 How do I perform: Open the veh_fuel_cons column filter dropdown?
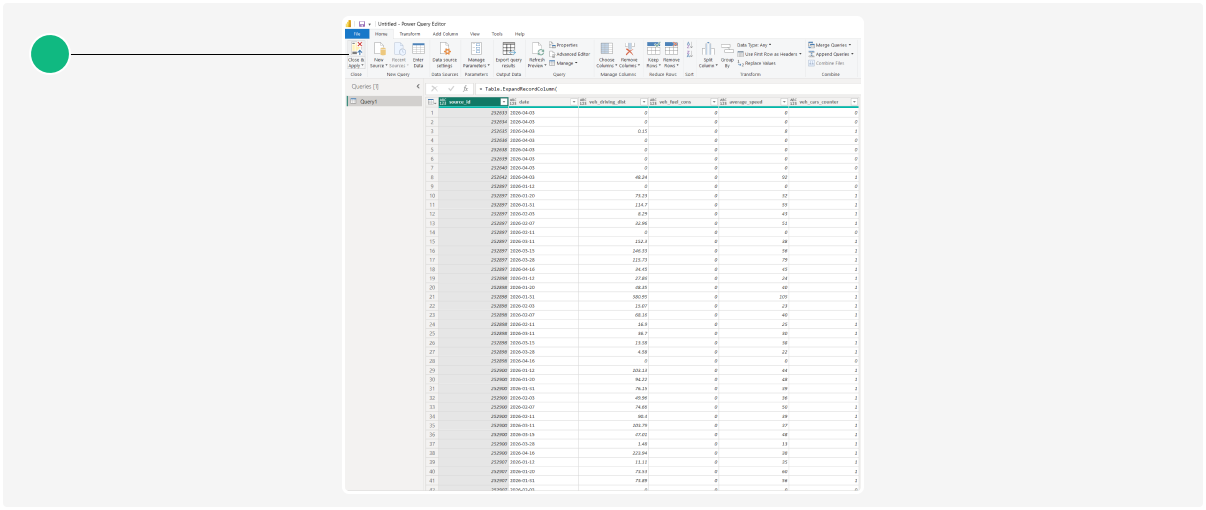[714, 102]
